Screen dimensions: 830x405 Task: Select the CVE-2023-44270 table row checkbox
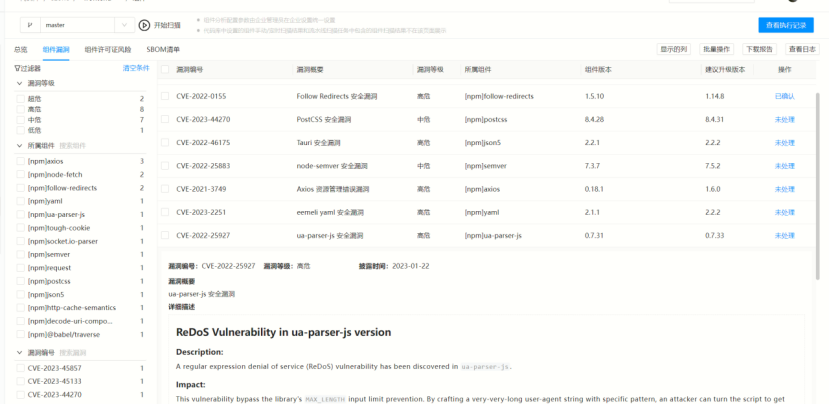click(165, 119)
